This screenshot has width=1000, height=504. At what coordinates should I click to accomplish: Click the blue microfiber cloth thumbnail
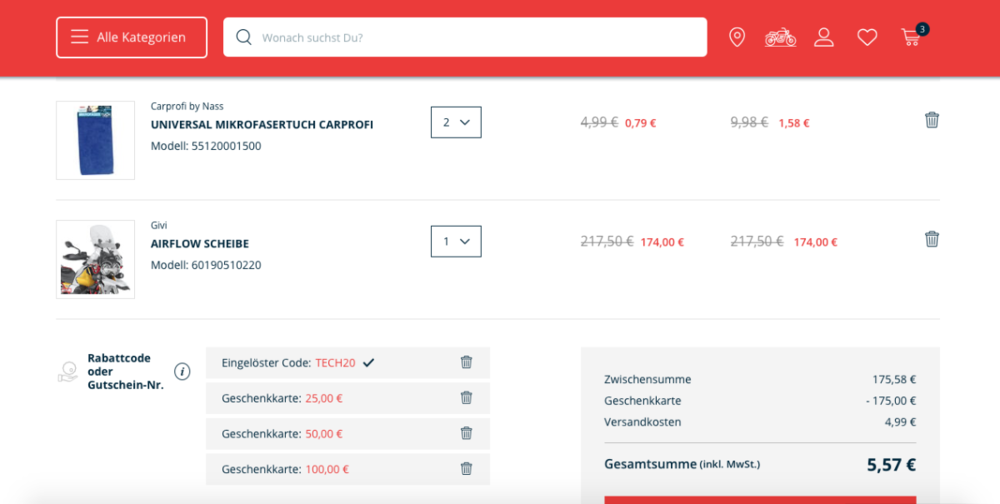click(x=95, y=140)
